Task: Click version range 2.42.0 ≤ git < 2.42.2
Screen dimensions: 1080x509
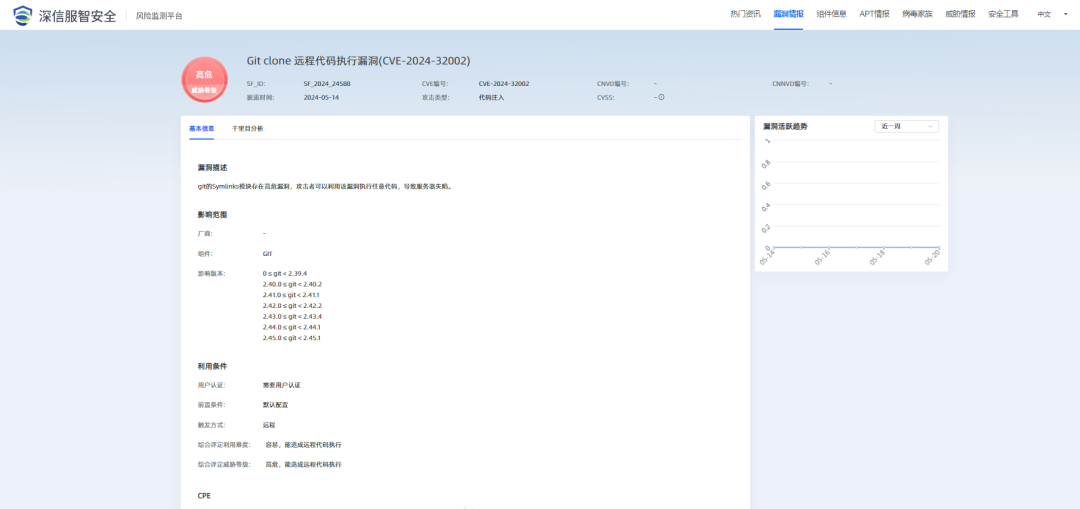Action: click(x=292, y=305)
